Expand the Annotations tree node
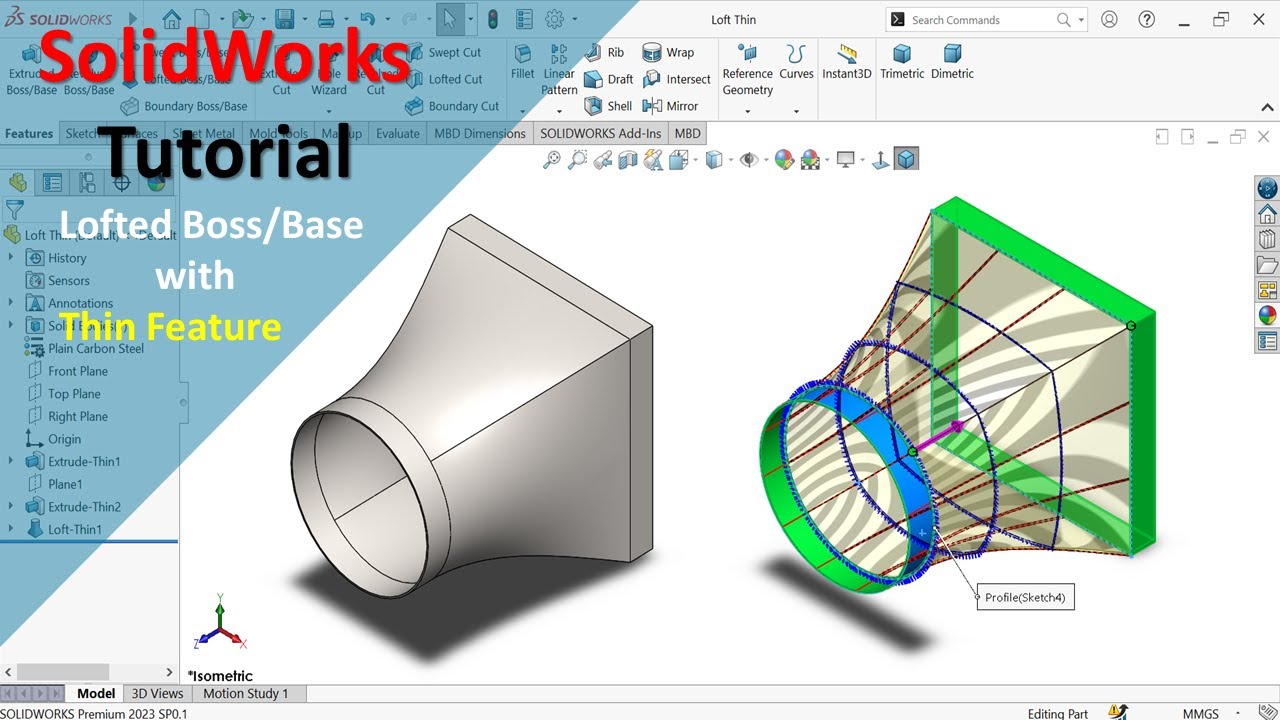Viewport: 1280px width, 720px height. pyautogui.click(x=12, y=303)
